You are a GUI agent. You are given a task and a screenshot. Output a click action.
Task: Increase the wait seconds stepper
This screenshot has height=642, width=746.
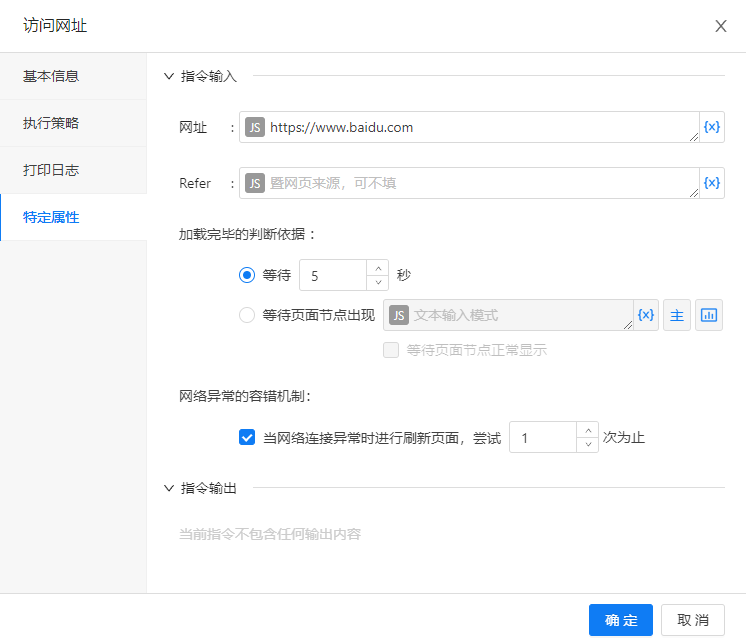coord(378,268)
